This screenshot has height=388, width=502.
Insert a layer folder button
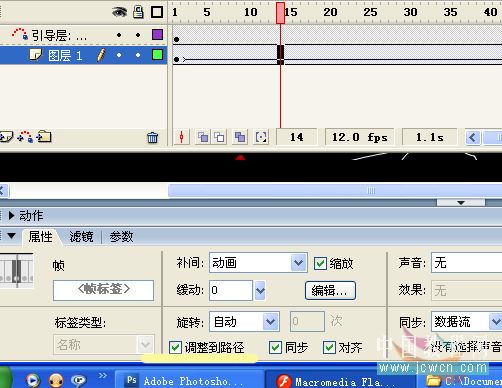tap(44, 137)
